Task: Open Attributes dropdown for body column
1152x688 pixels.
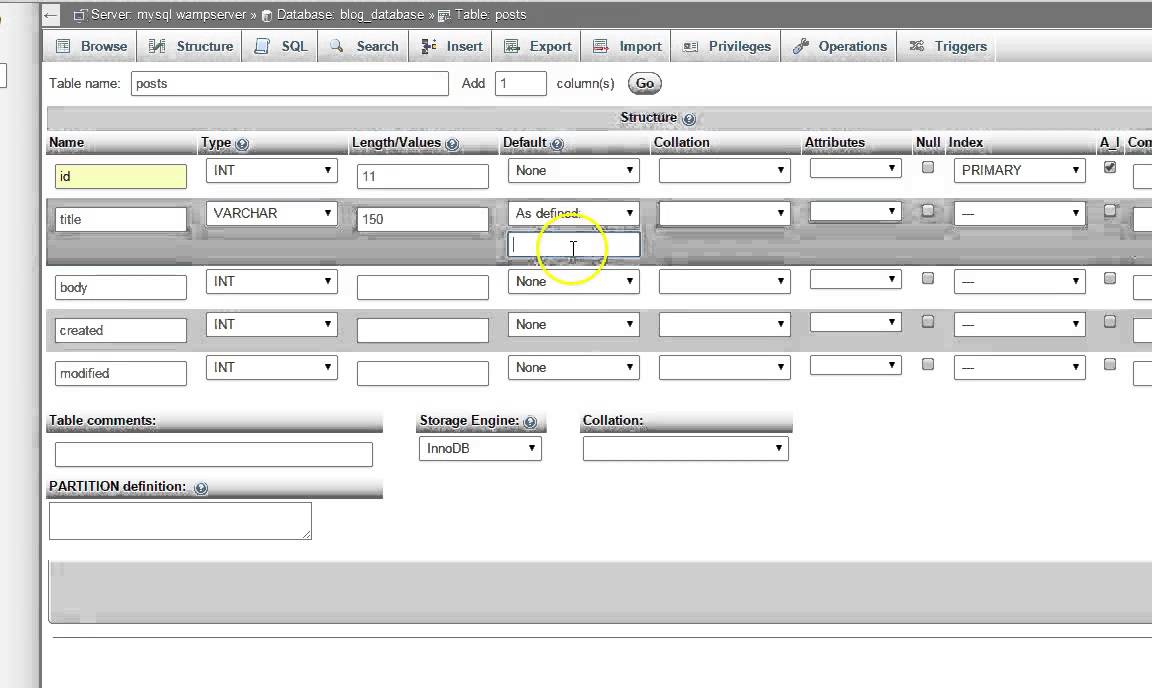Action: pos(855,279)
